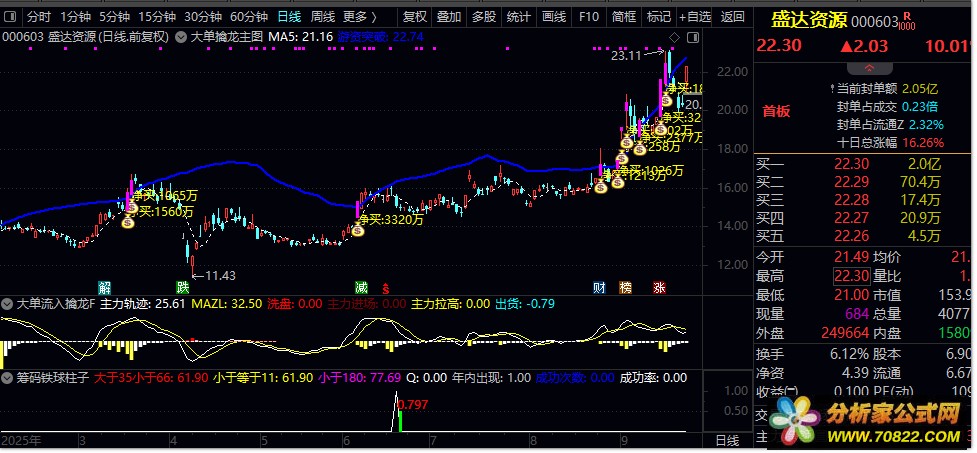Viewport: 977px width, 453px height.
Task: Click the 买一 order row
Action: point(863,165)
